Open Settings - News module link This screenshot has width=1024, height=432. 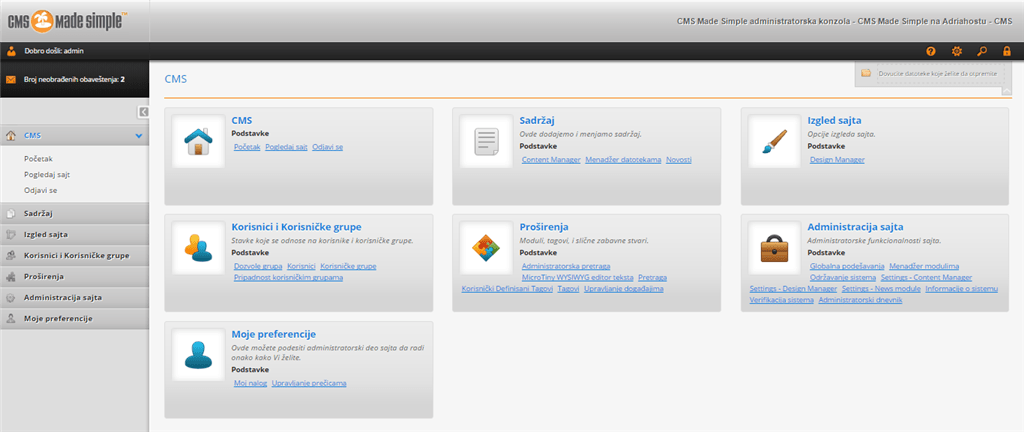(881, 288)
